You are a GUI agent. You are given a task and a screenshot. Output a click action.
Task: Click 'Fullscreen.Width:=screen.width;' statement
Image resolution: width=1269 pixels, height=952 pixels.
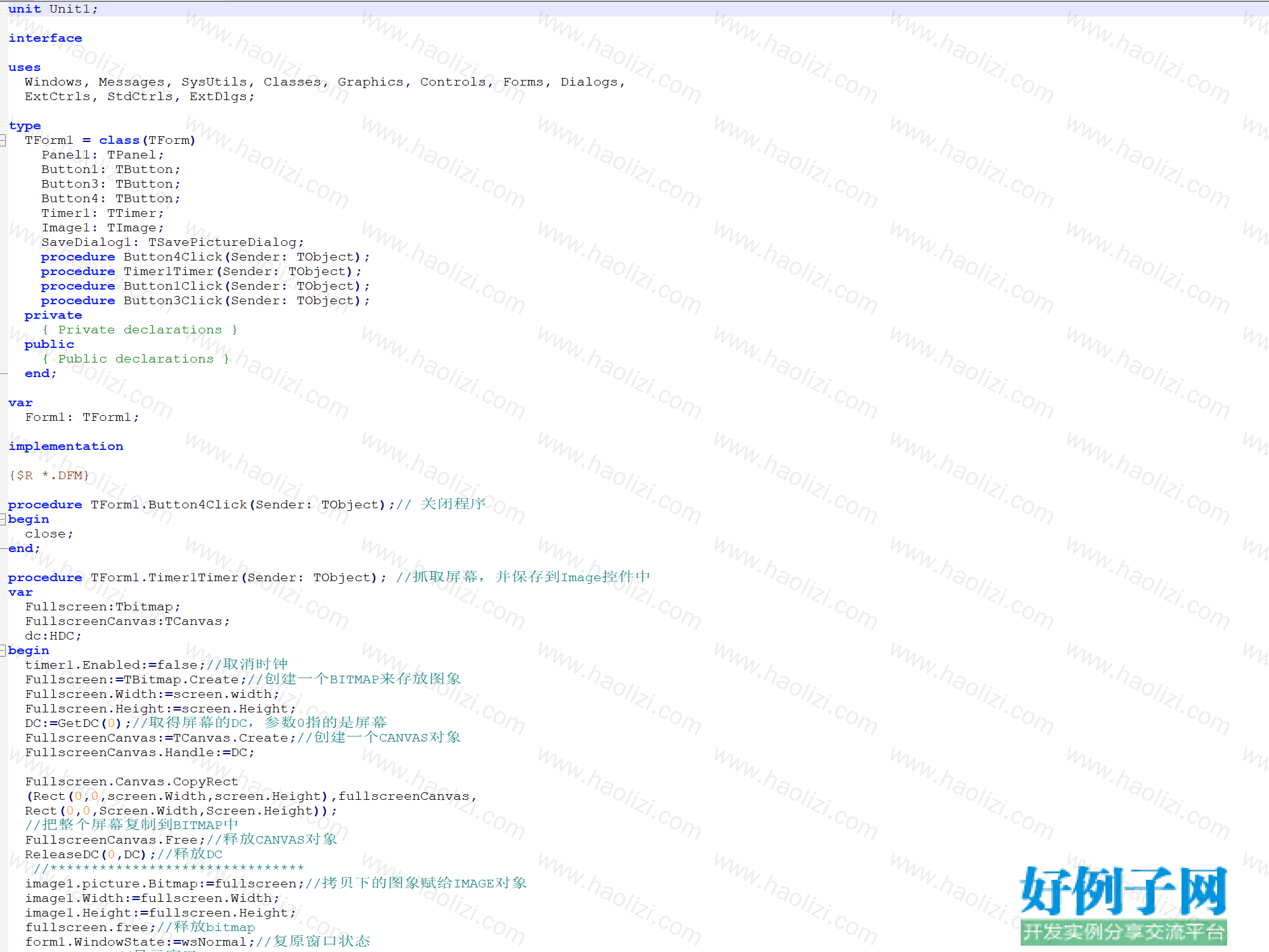tap(152, 694)
